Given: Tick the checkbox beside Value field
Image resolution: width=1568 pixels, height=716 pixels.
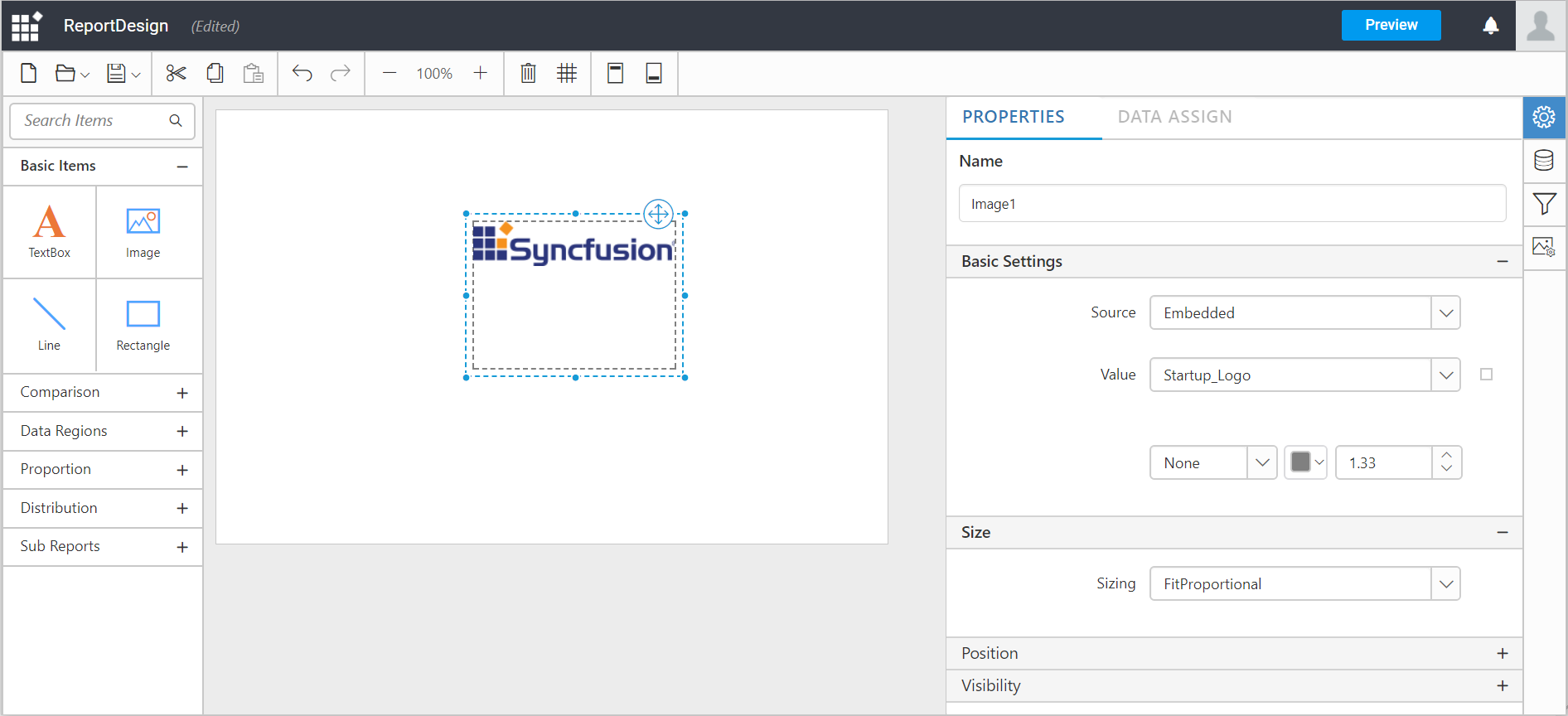Looking at the screenshot, I should [1486, 375].
